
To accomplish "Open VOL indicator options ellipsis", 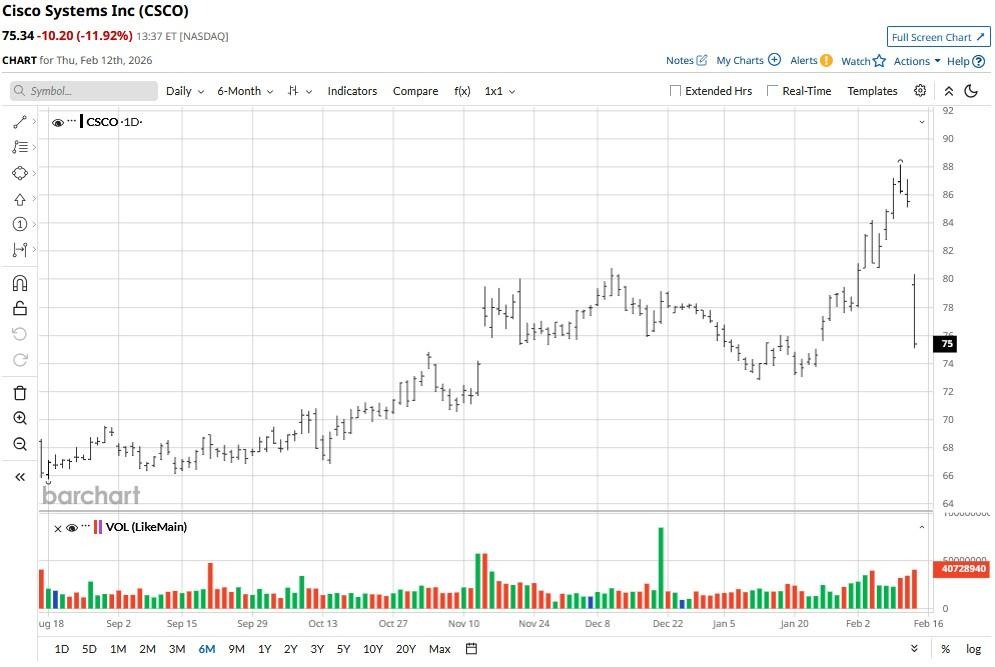I will click(x=86, y=526).
